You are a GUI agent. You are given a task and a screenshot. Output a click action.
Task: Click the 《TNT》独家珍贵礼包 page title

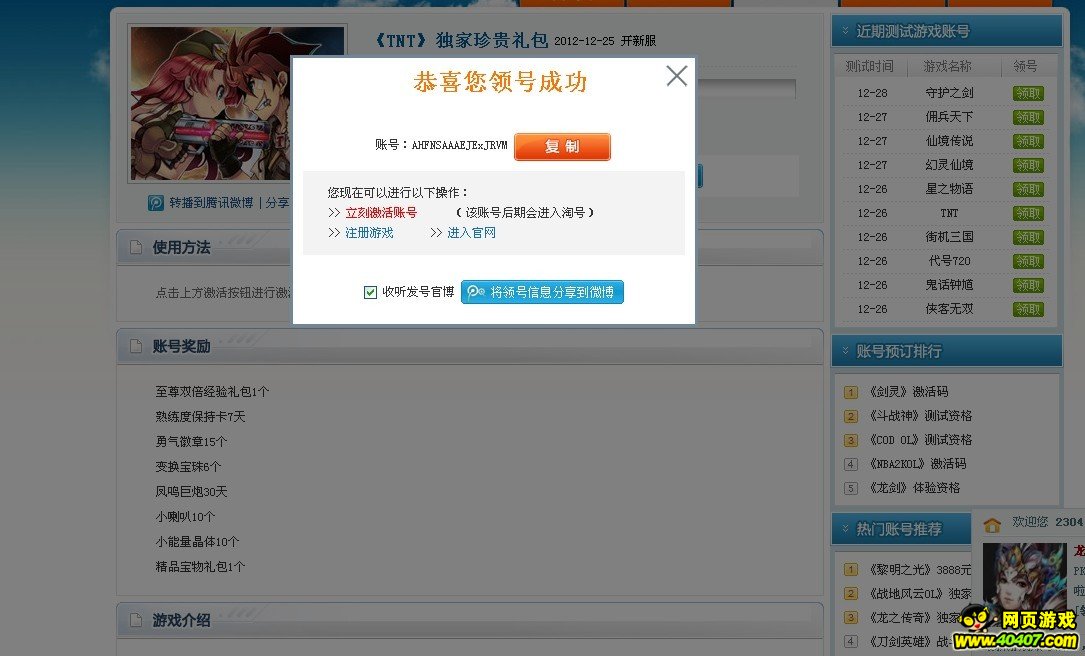(x=462, y=41)
